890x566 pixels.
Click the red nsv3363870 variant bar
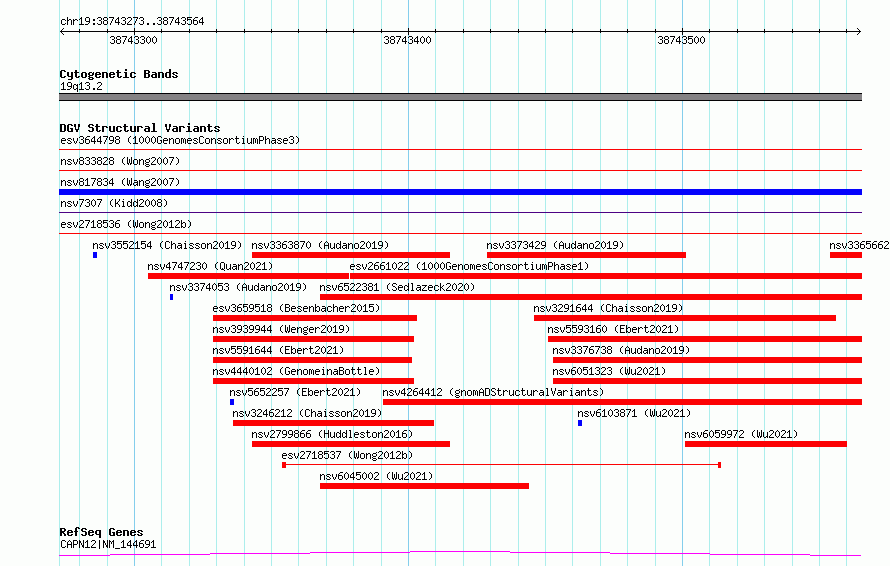(x=351, y=255)
